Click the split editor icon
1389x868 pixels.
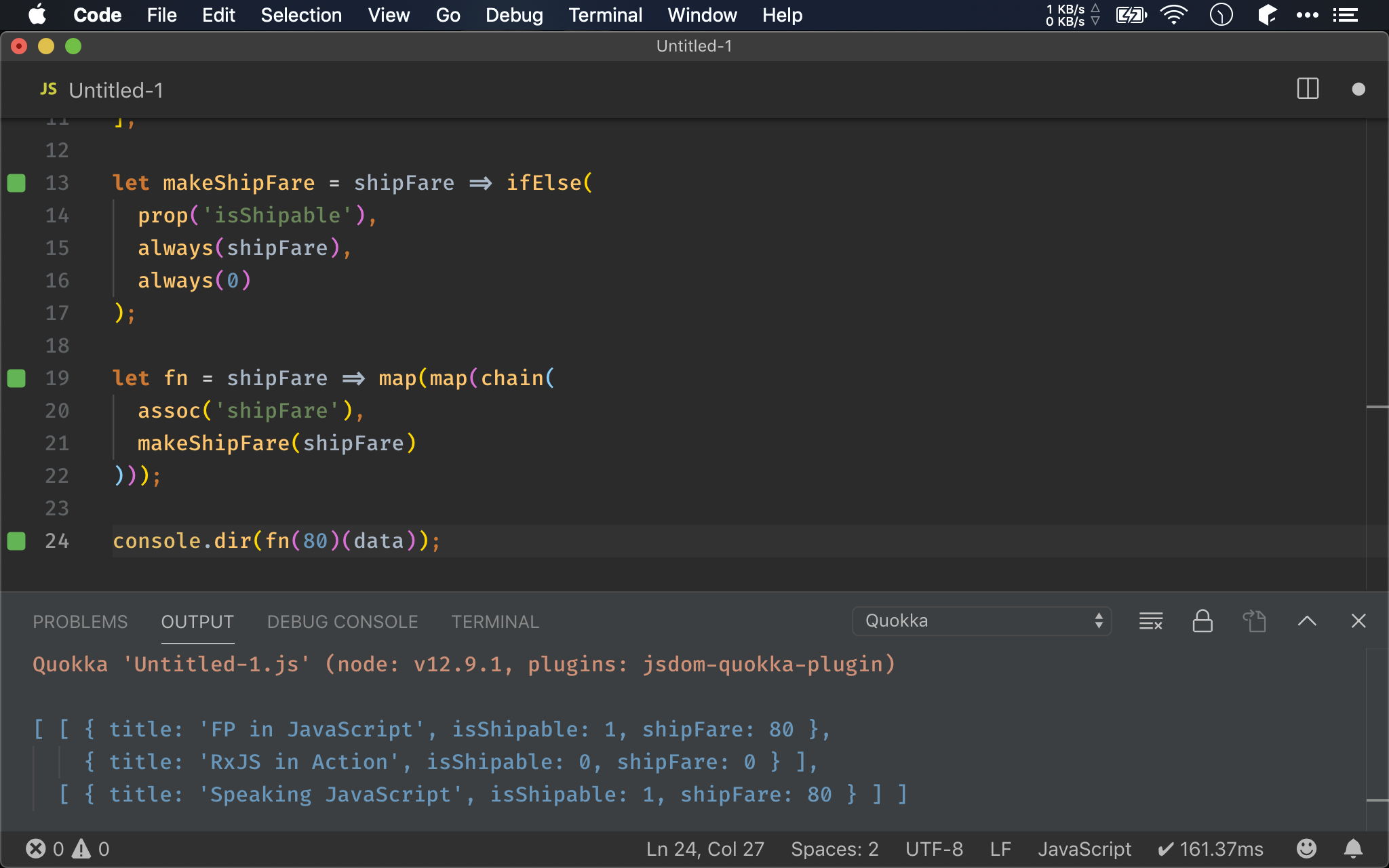point(1307,89)
